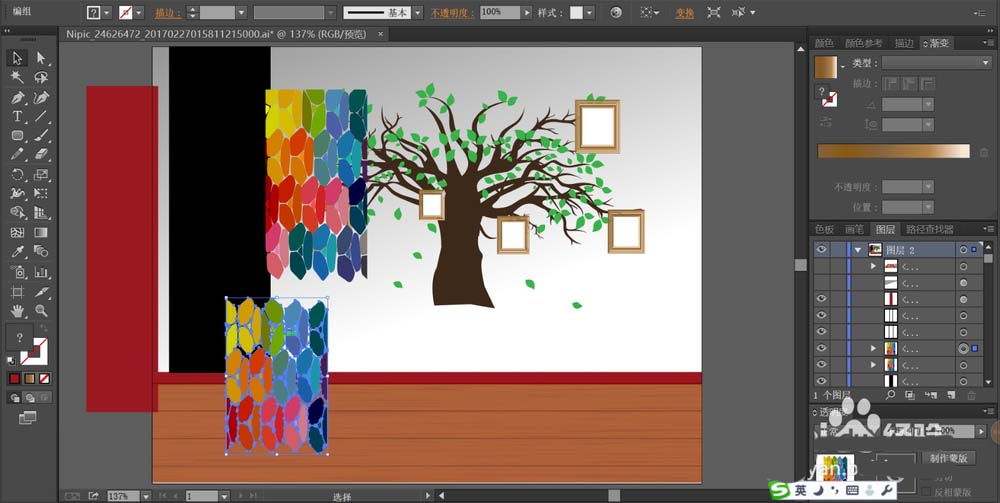Select the Column Graph tool
Image resolution: width=1000 pixels, height=503 pixels.
pyautogui.click(x=41, y=272)
